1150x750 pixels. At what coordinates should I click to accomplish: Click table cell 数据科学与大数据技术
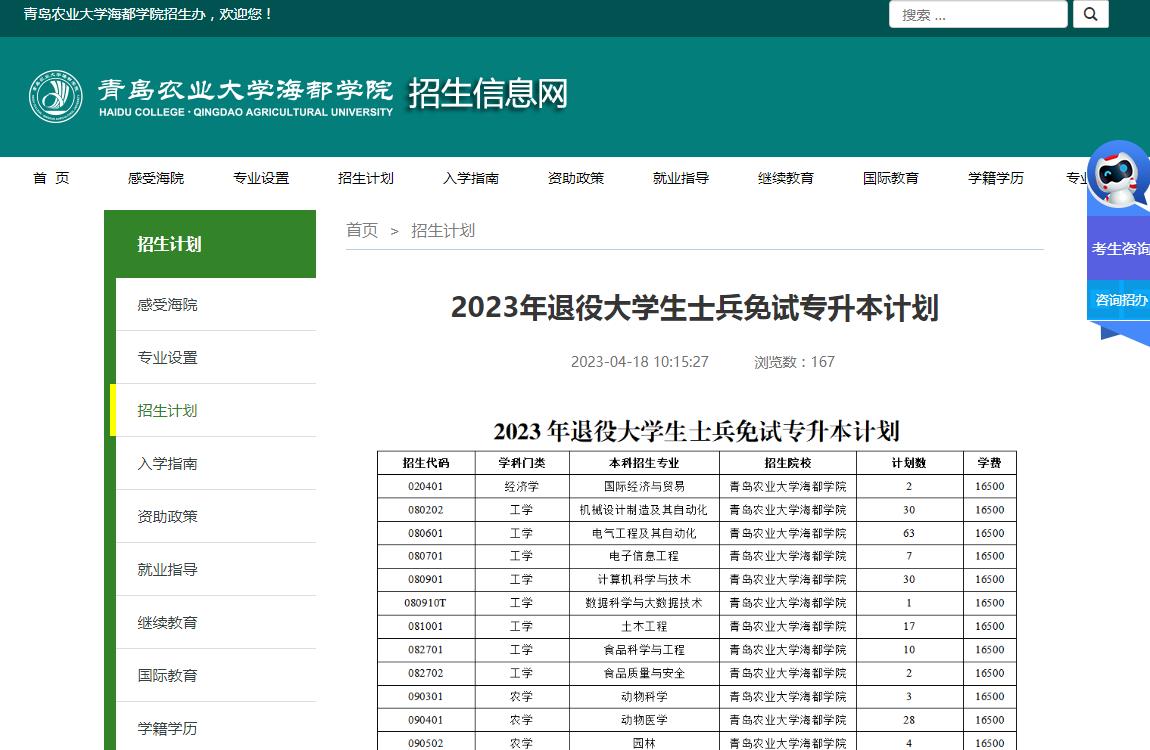(644, 603)
